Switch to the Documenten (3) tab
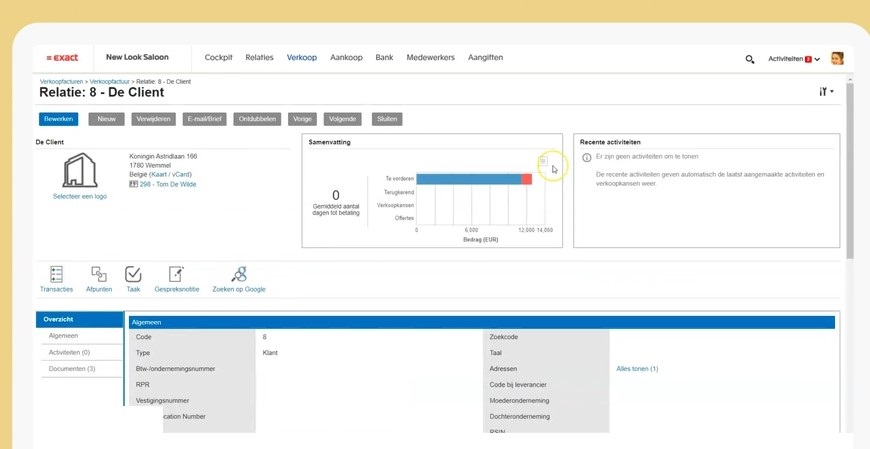870x449 pixels. pos(72,369)
